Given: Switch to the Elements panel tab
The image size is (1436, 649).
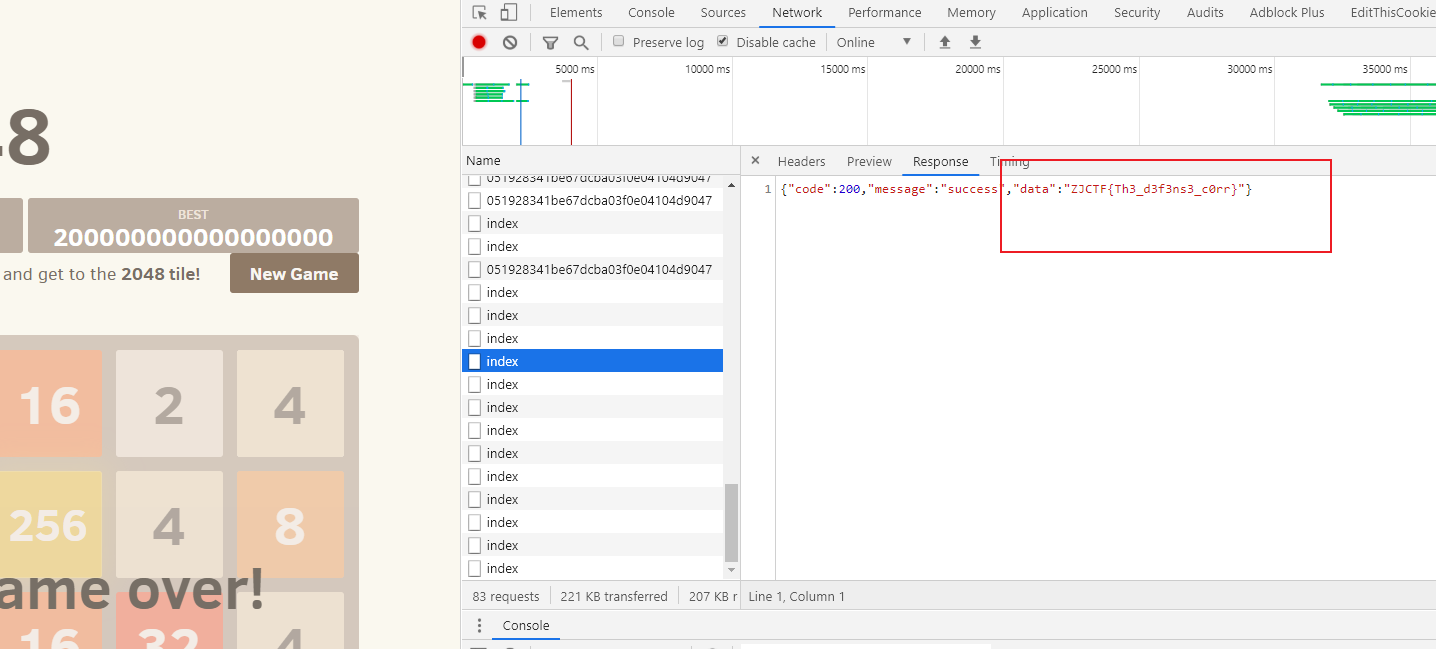Looking at the screenshot, I should coord(576,13).
